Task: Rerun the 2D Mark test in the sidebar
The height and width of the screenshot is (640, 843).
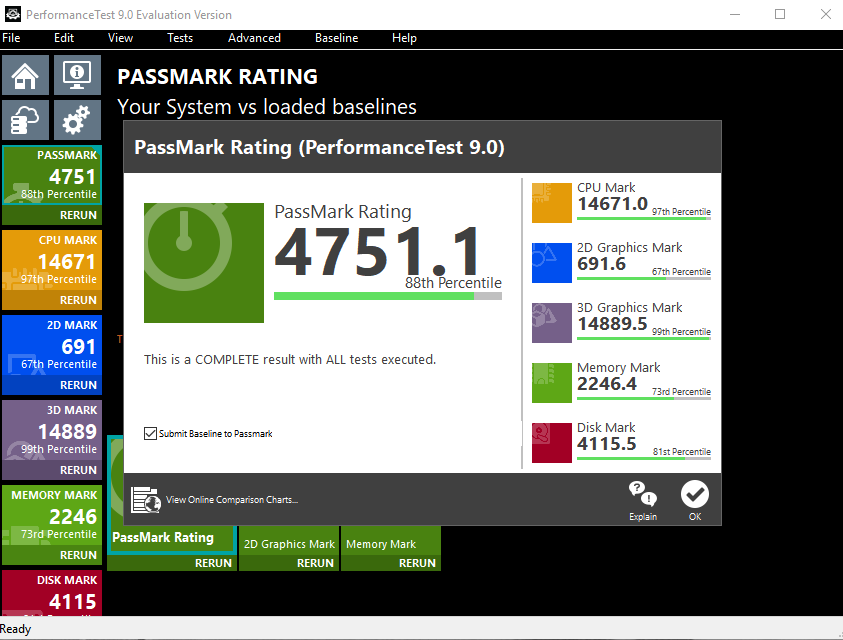Action: coord(78,385)
